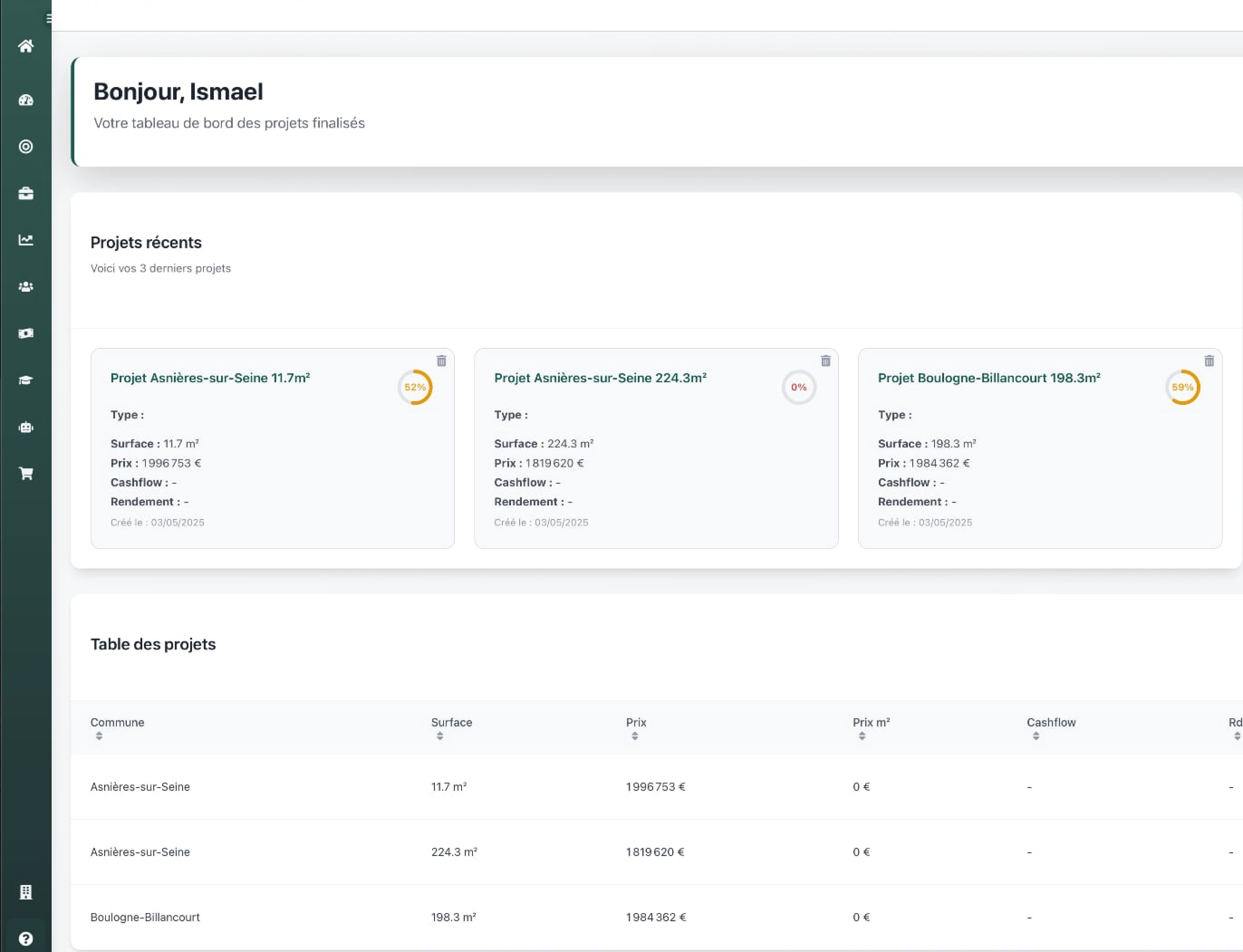Click the 59% progress ring
The width and height of the screenshot is (1243, 952).
click(1183, 388)
